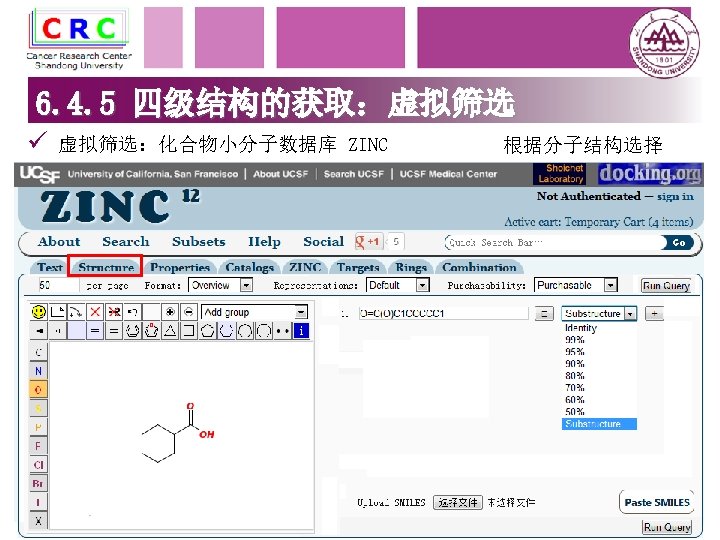Switch to the Properties tab
Viewport: 720px width, 540px height.
[x=180, y=267]
